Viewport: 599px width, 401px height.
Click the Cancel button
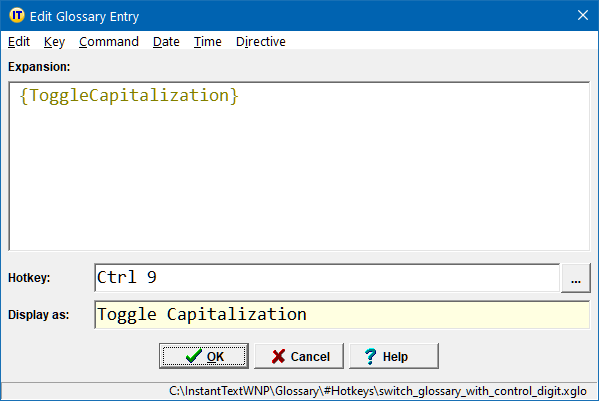[299, 356]
